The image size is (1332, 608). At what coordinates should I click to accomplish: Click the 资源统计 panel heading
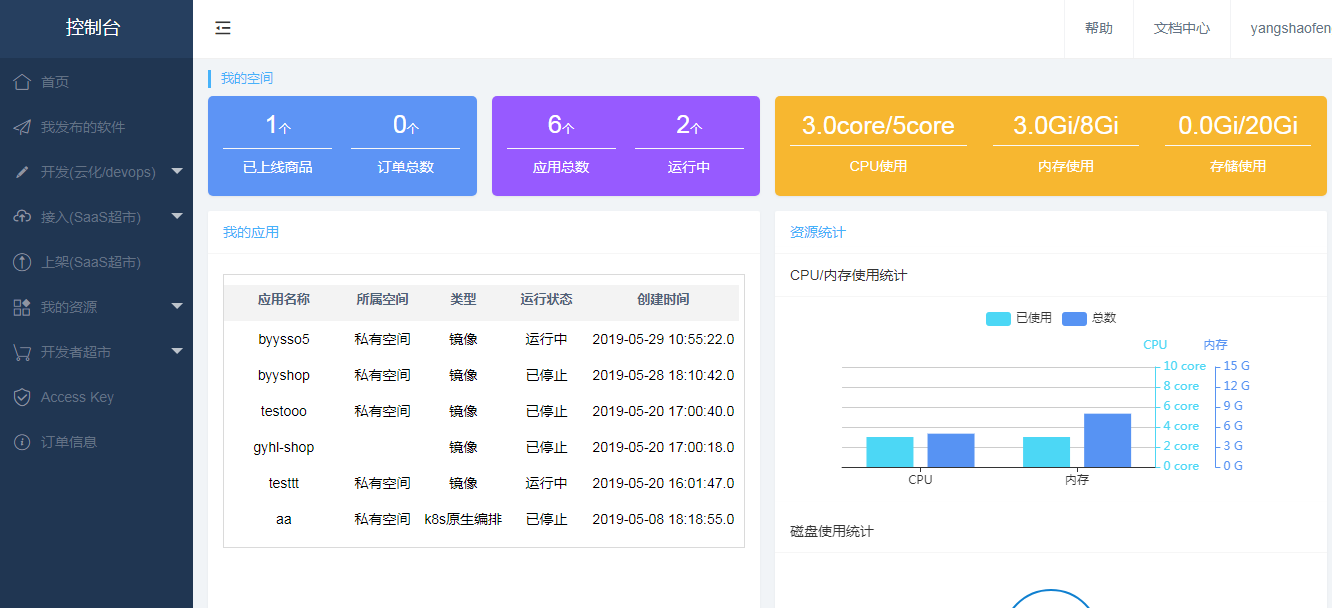click(x=818, y=232)
